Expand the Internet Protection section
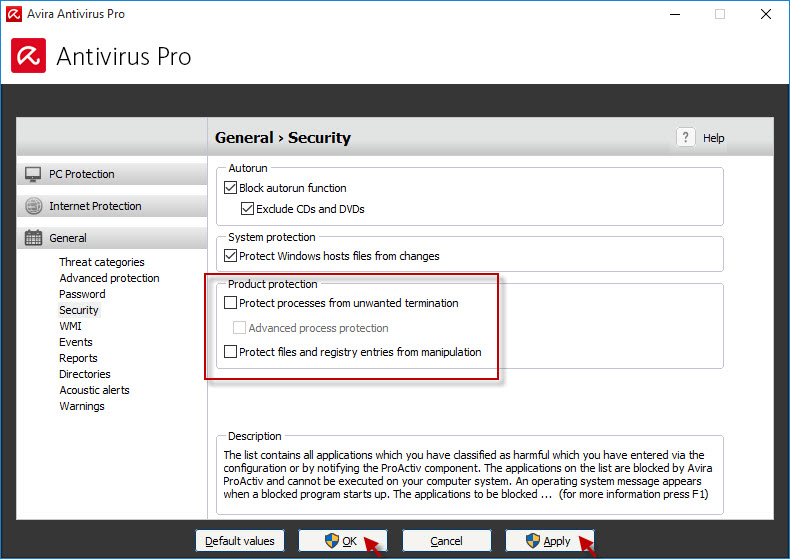This screenshot has height=559, width=790. tap(112, 206)
